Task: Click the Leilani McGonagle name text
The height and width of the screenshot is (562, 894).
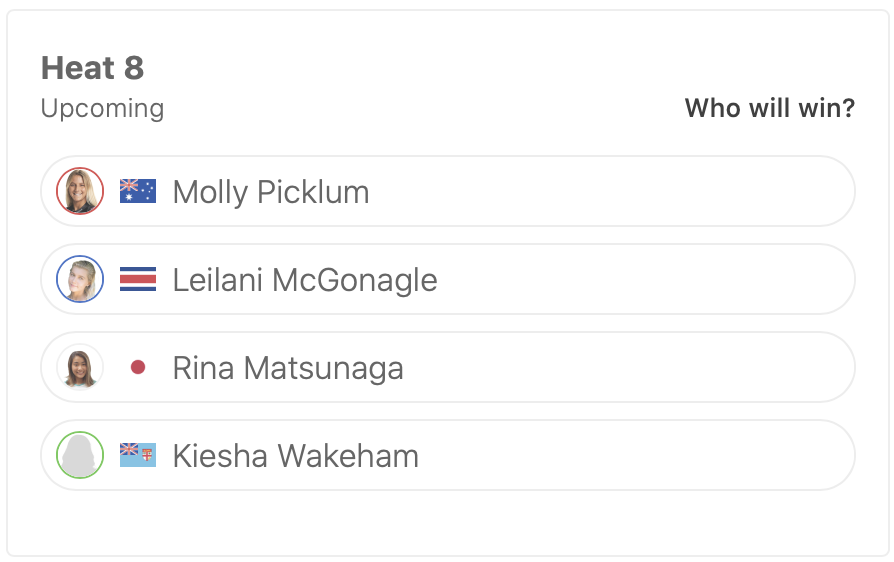Action: coord(305,280)
